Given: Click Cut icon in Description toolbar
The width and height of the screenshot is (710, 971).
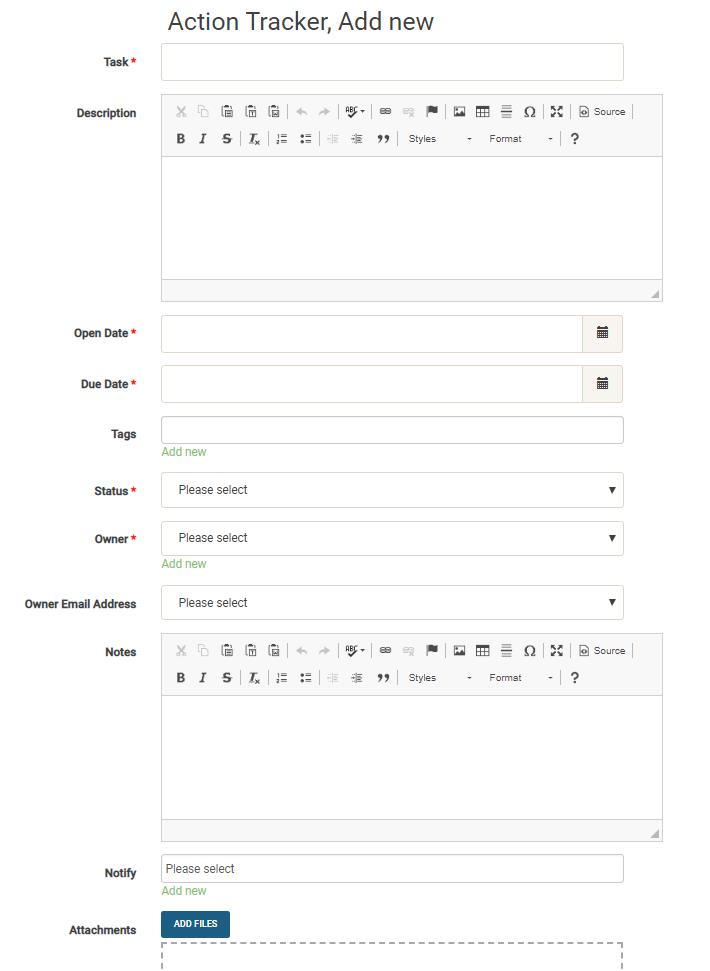Looking at the screenshot, I should click(181, 111).
